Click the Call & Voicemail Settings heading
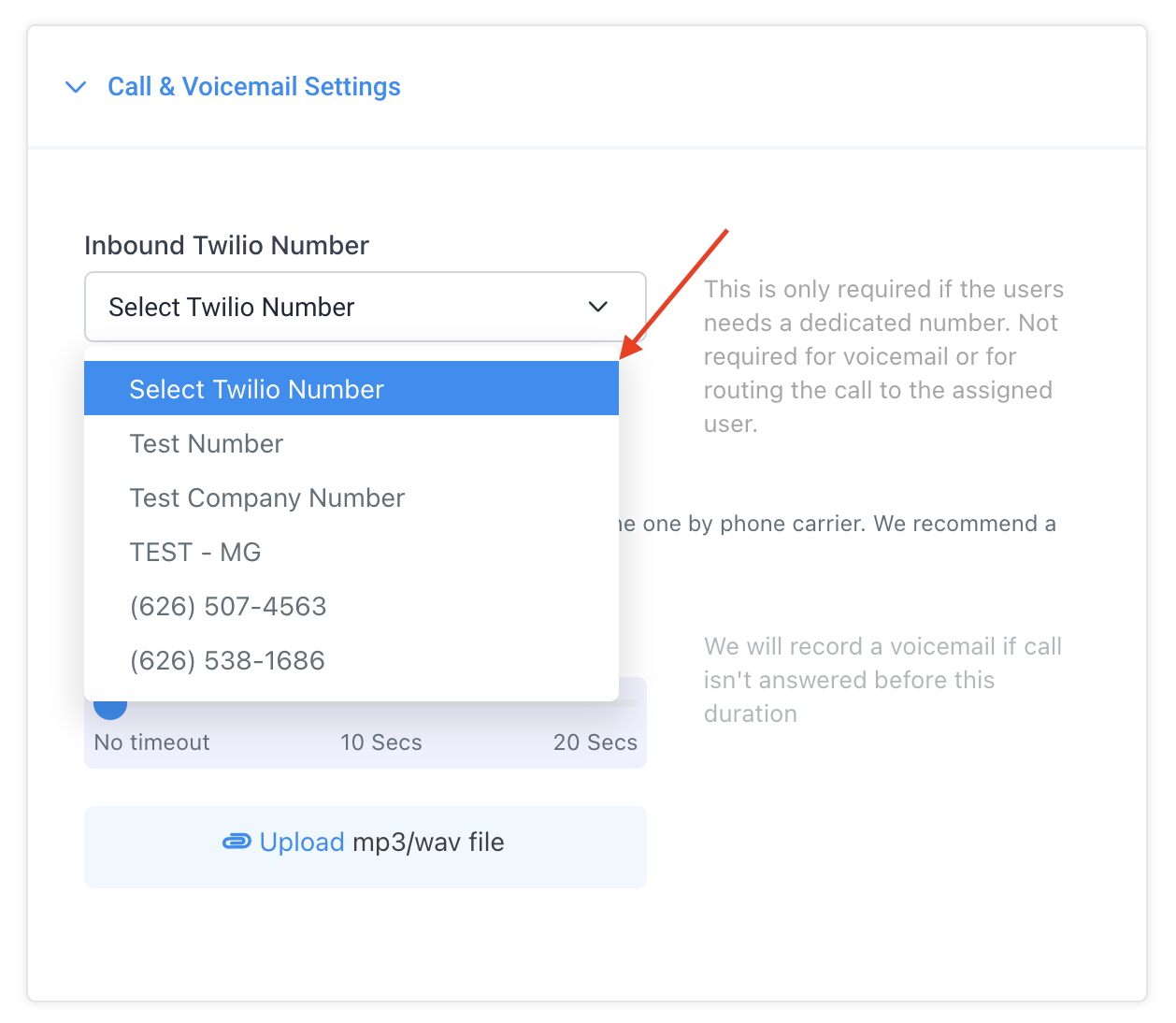Viewport: 1176px width, 1023px height. [x=254, y=87]
